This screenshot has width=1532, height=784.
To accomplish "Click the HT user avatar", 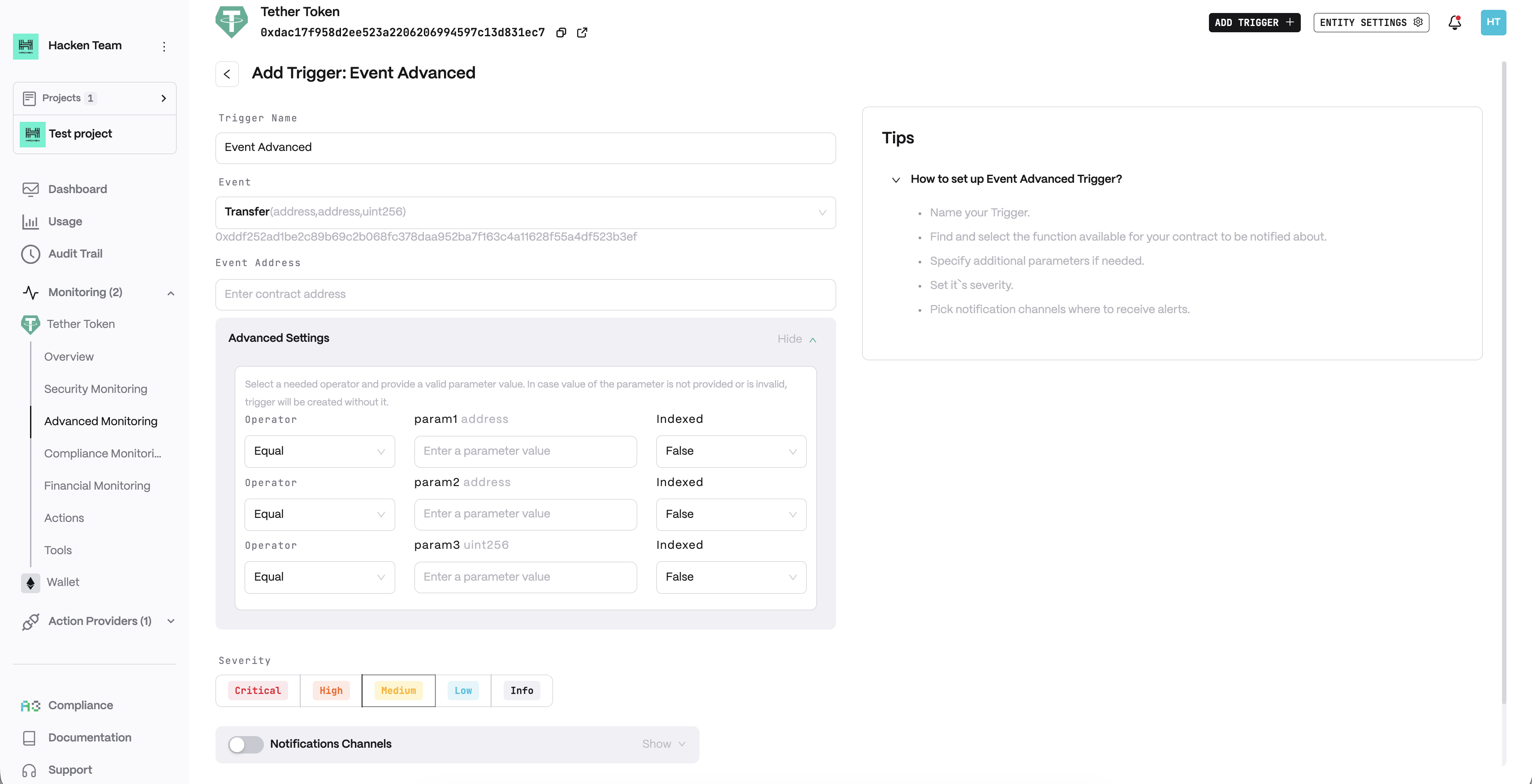I will coord(1493,22).
